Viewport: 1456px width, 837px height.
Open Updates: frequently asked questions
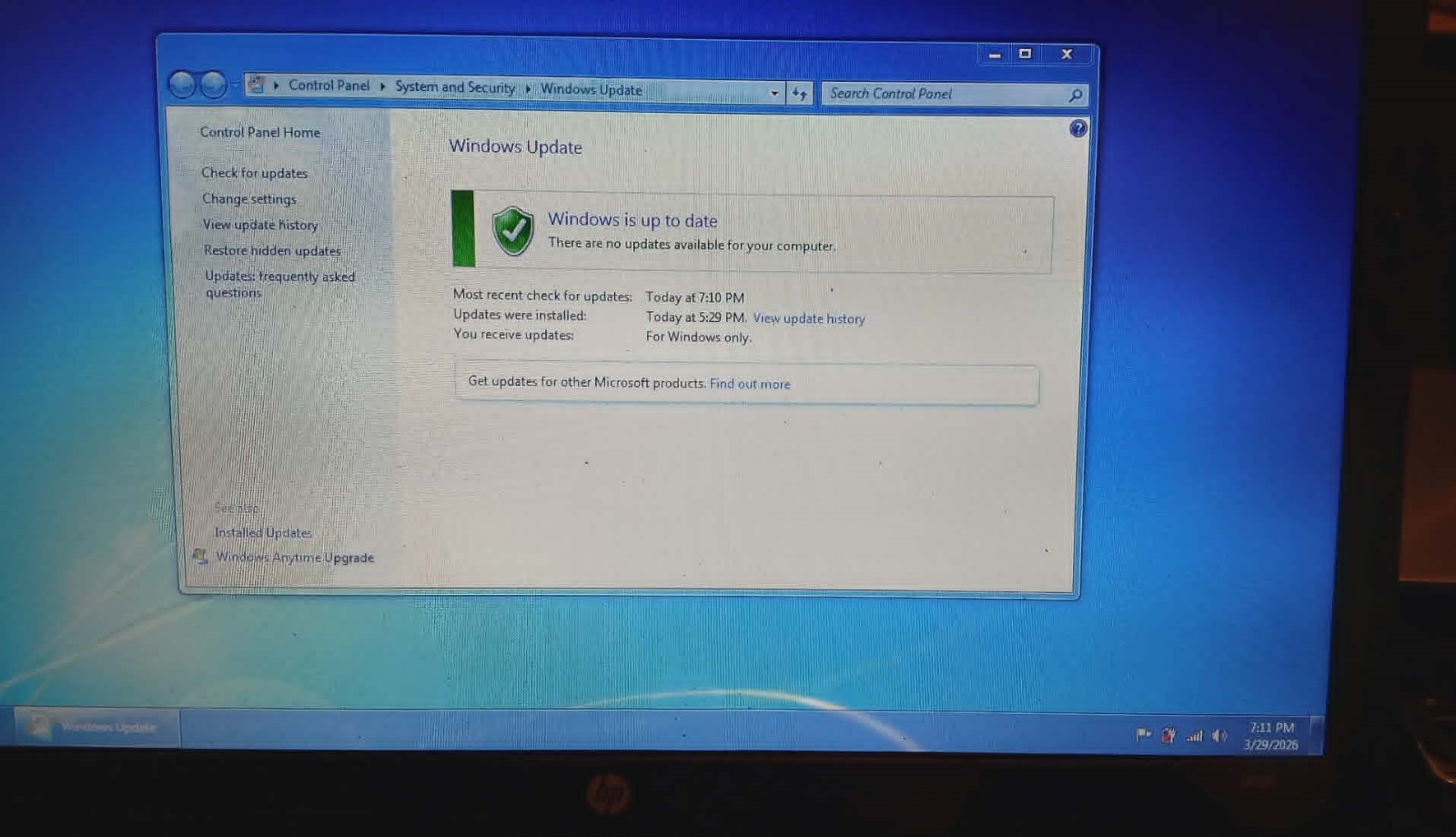click(279, 284)
